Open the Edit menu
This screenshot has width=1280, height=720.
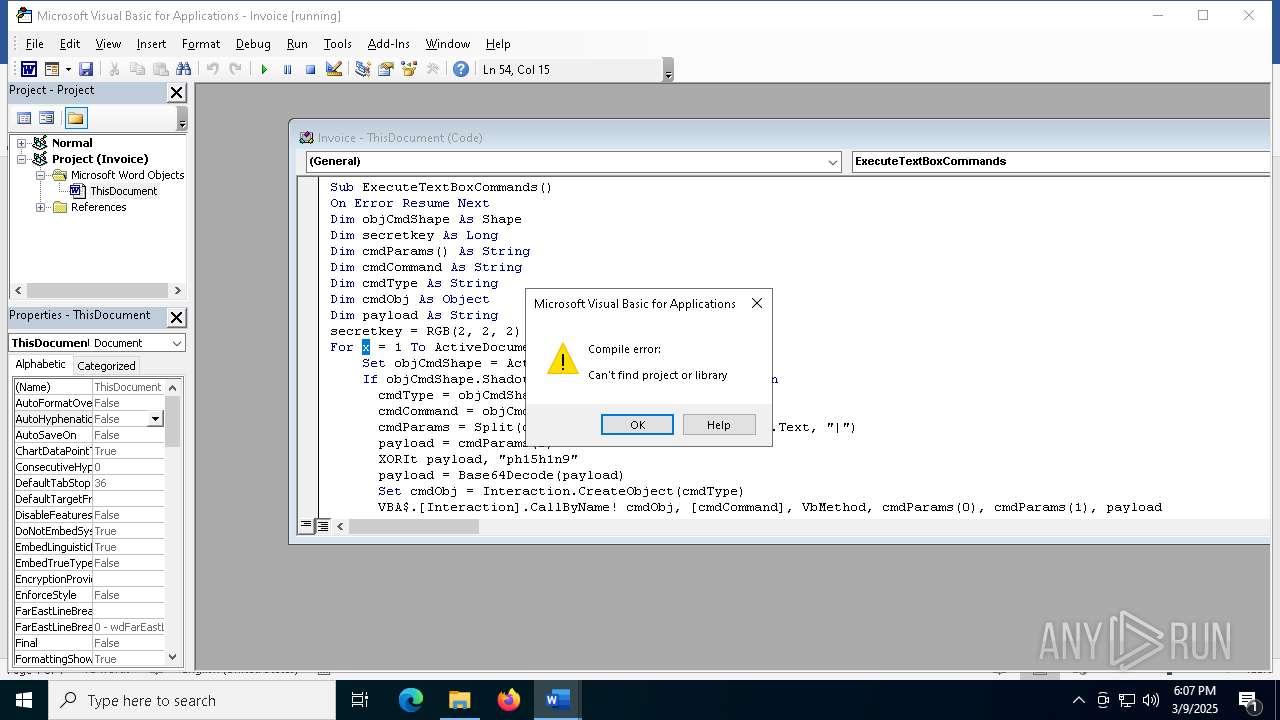70,44
